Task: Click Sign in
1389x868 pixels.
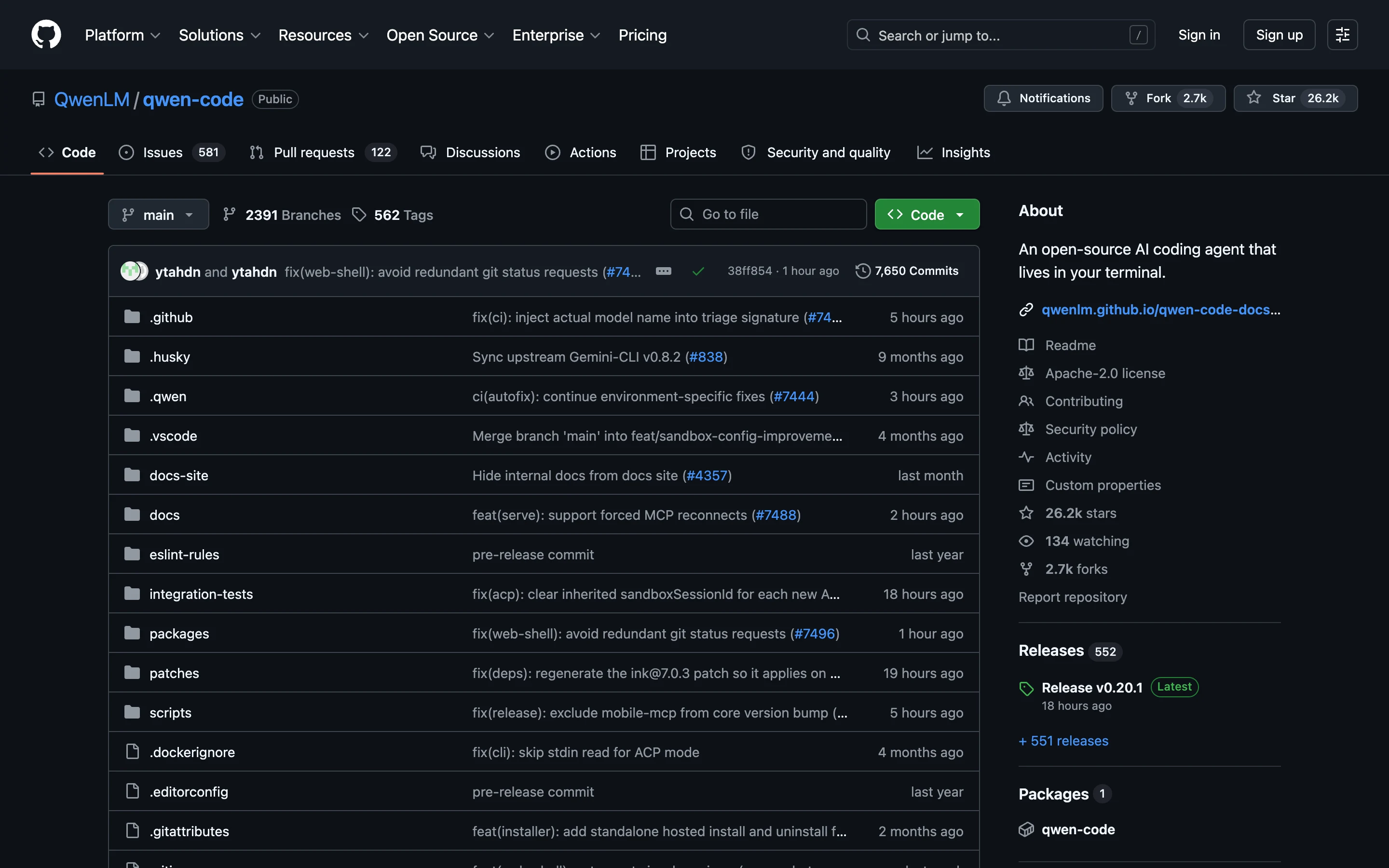Action: click(1198, 35)
